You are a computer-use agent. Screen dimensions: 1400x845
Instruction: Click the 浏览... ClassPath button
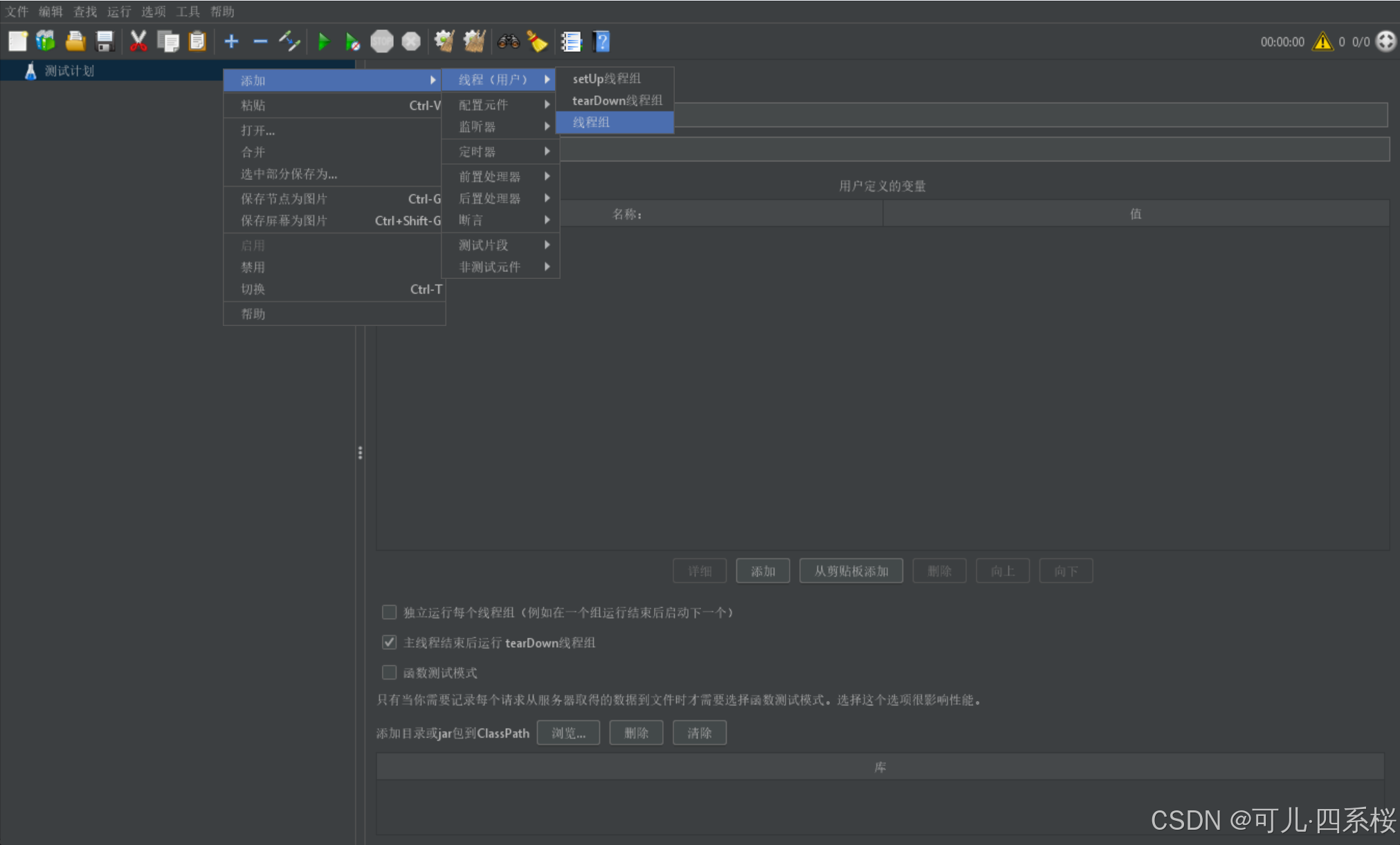pos(567,733)
